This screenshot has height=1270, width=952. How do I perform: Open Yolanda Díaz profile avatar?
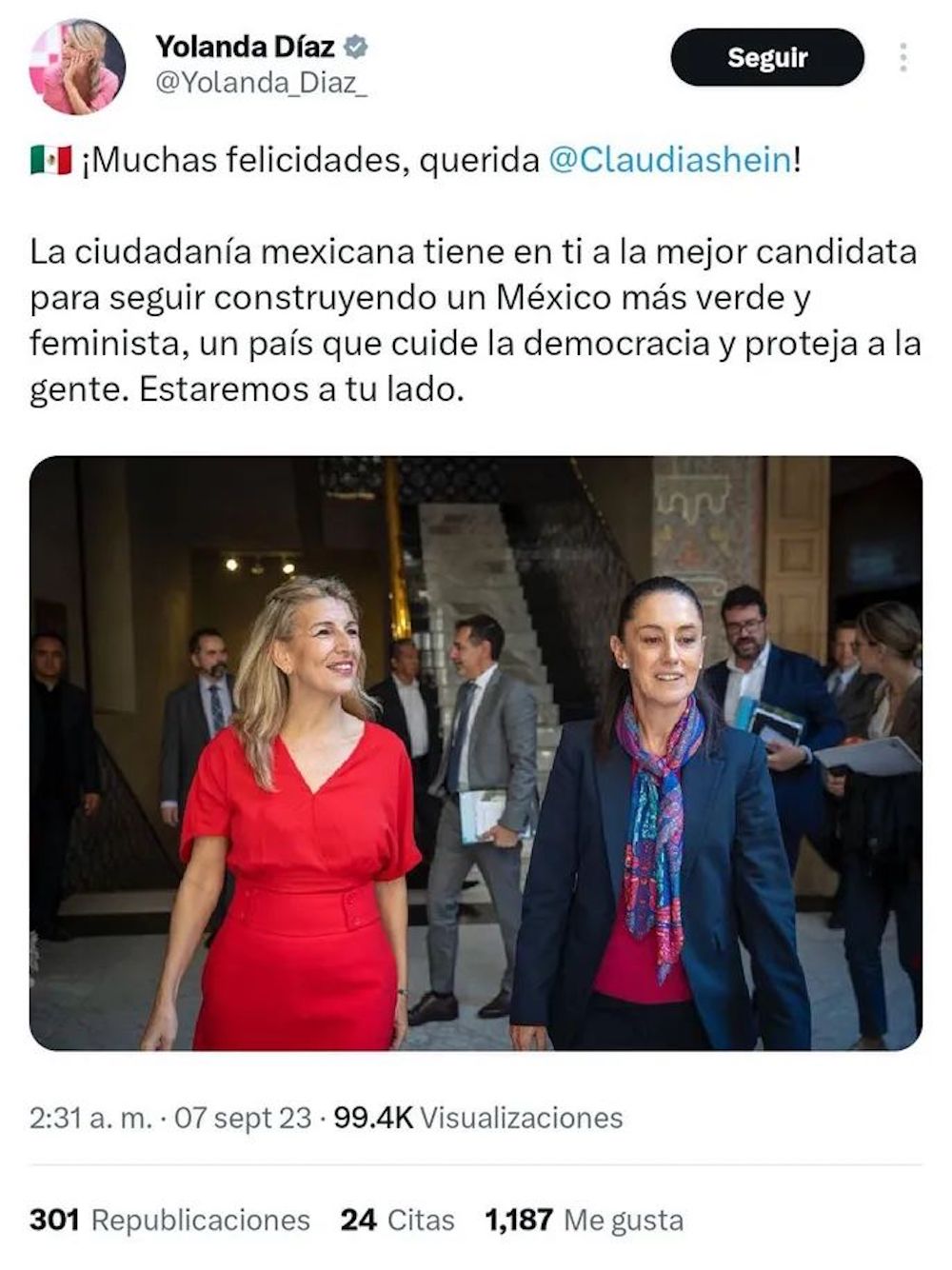77,67
